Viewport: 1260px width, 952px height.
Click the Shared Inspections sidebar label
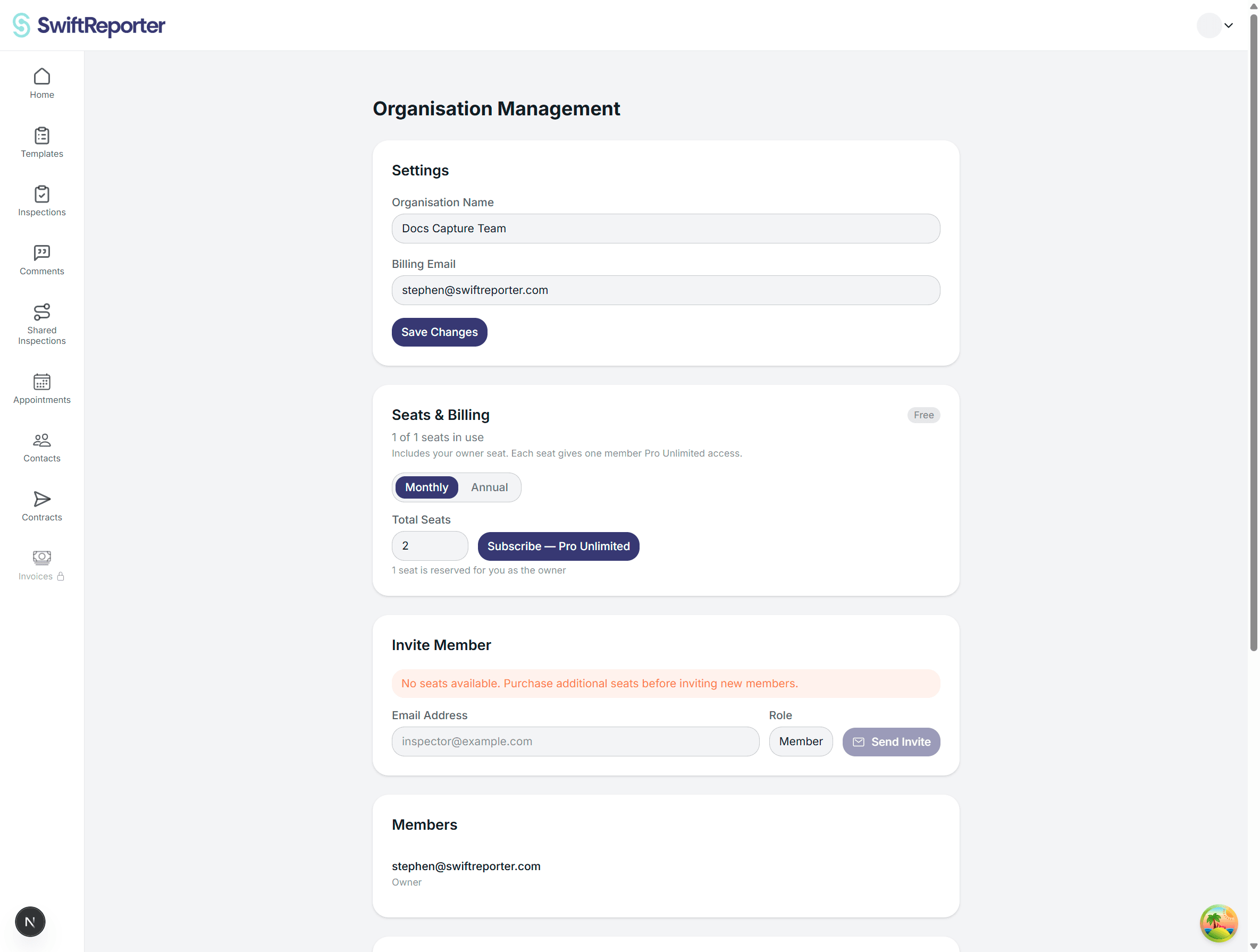click(x=41, y=335)
